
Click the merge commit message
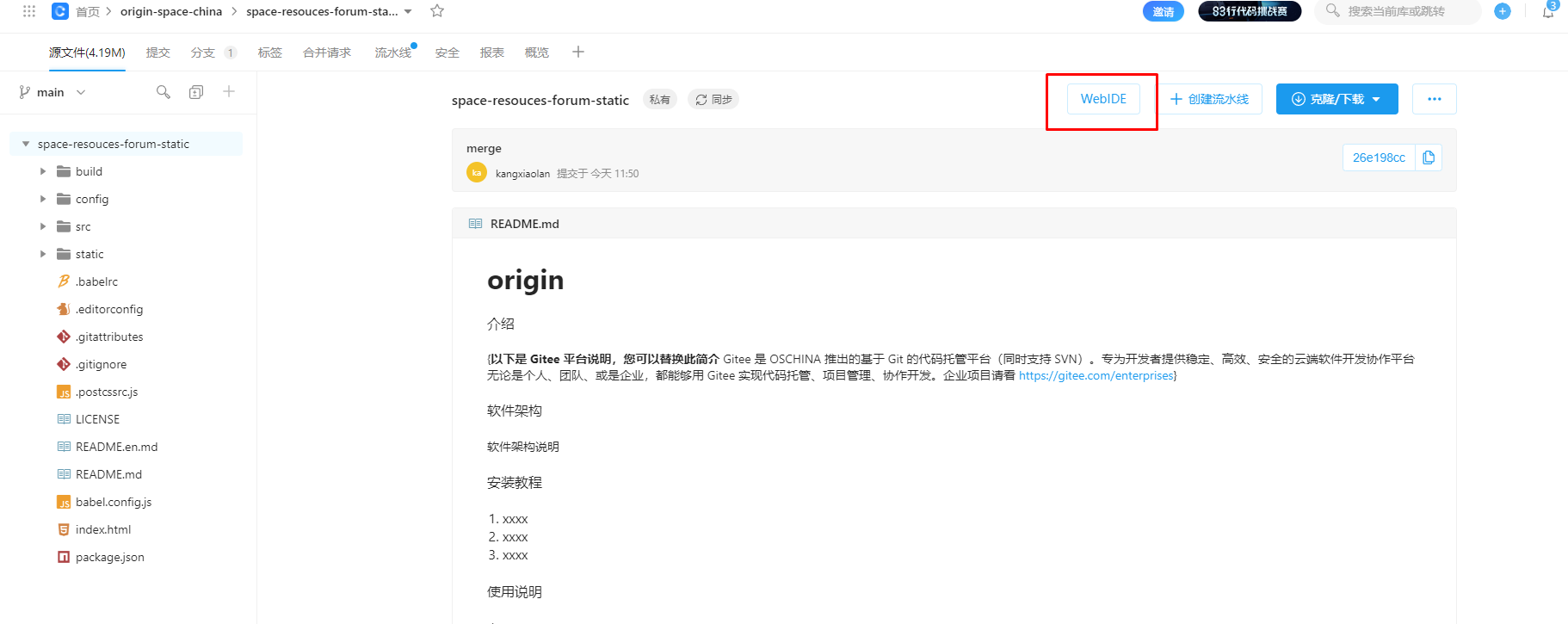pos(484,148)
